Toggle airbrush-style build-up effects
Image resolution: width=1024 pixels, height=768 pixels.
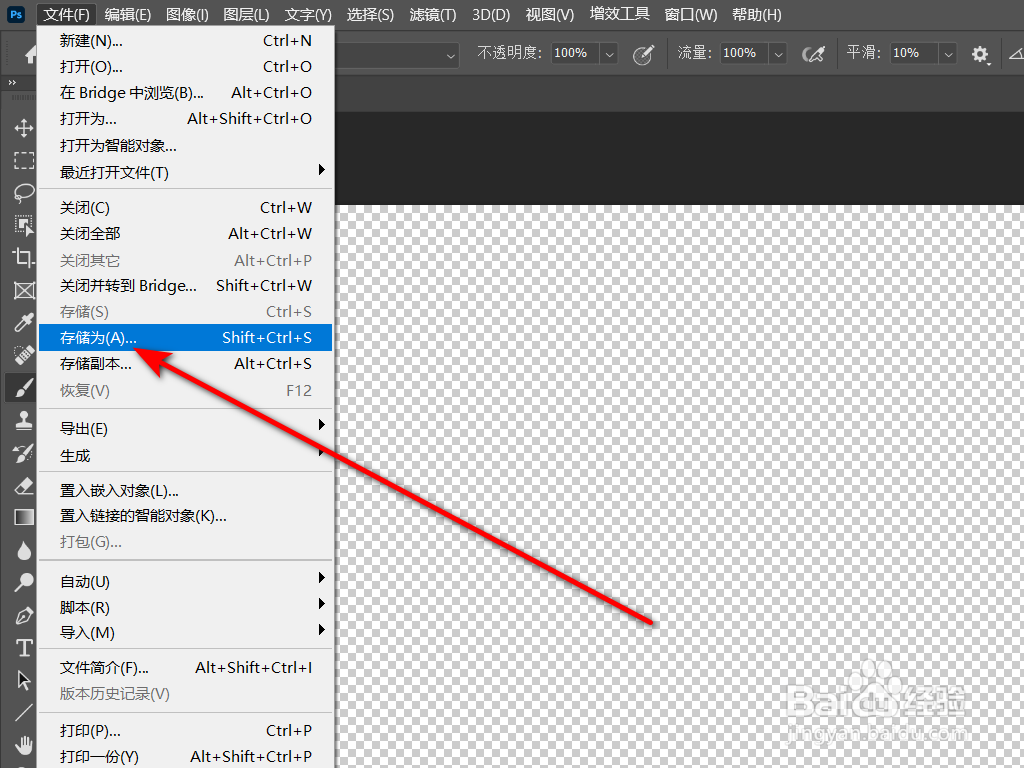coord(814,54)
